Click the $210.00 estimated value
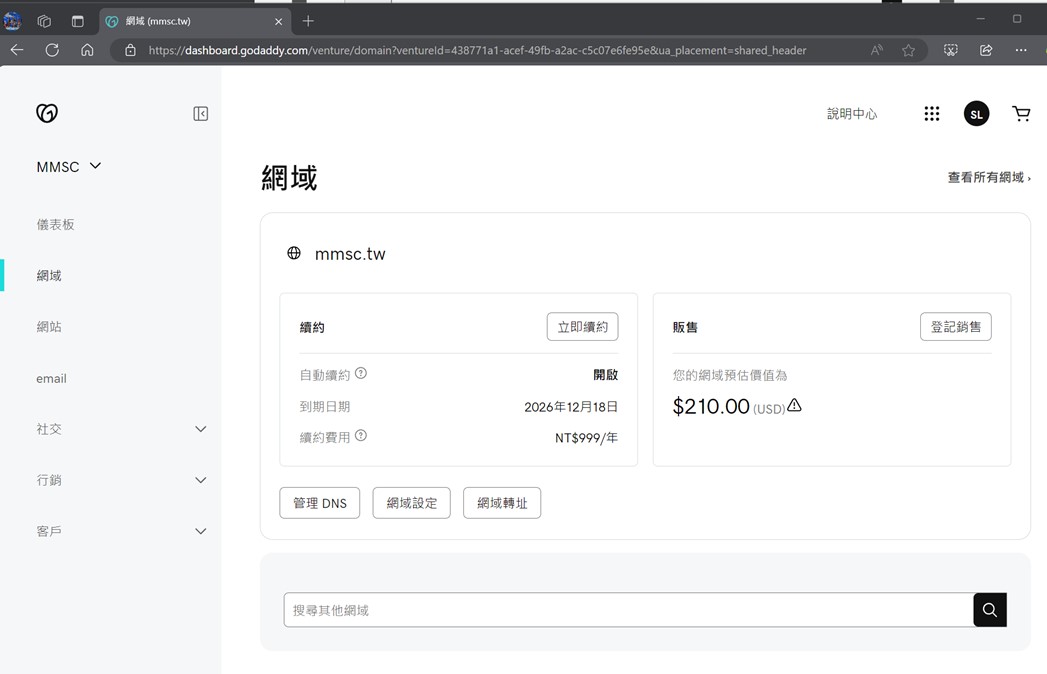 [x=711, y=406]
